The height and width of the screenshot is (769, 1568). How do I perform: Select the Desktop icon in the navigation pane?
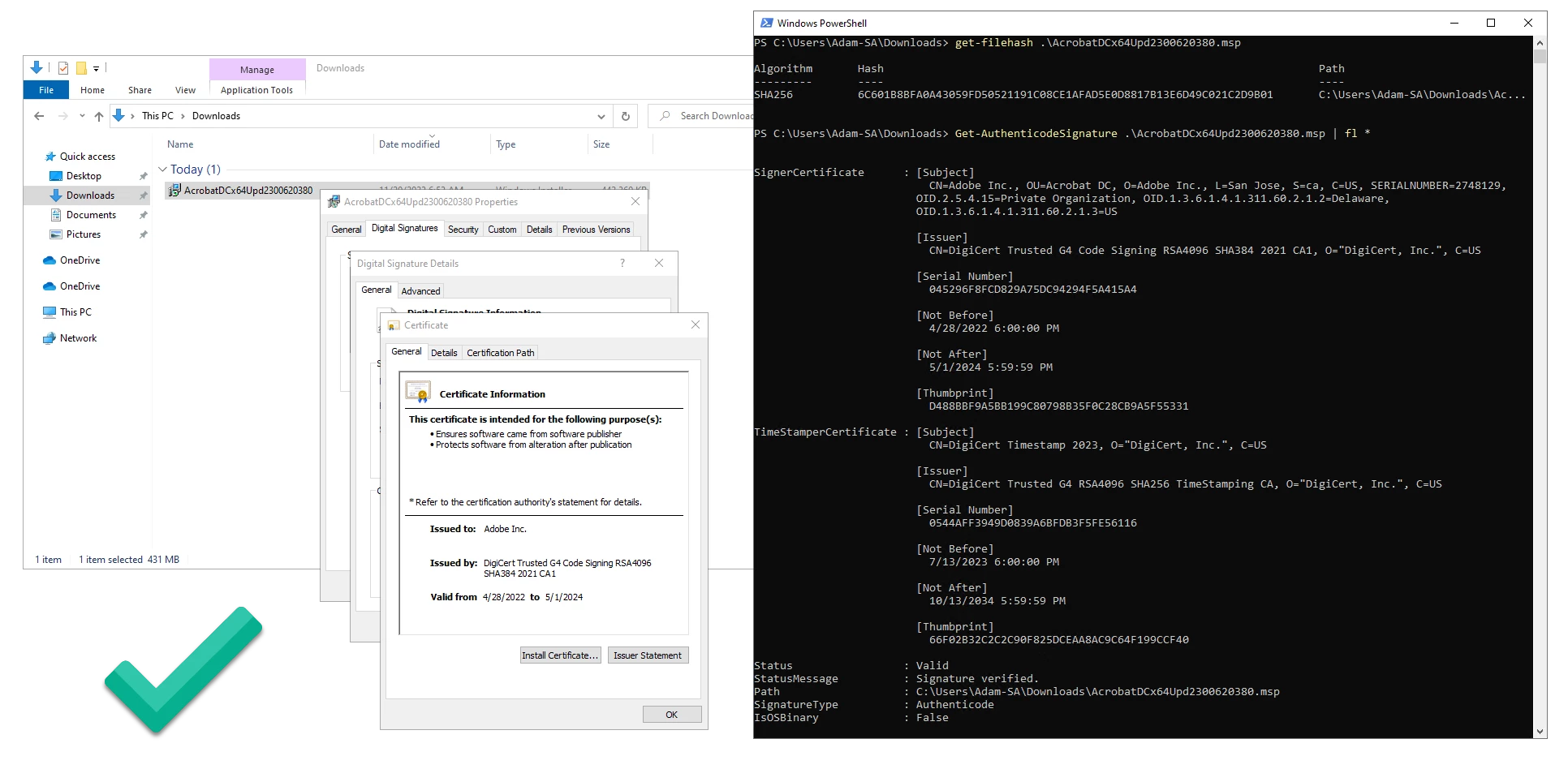coord(56,176)
